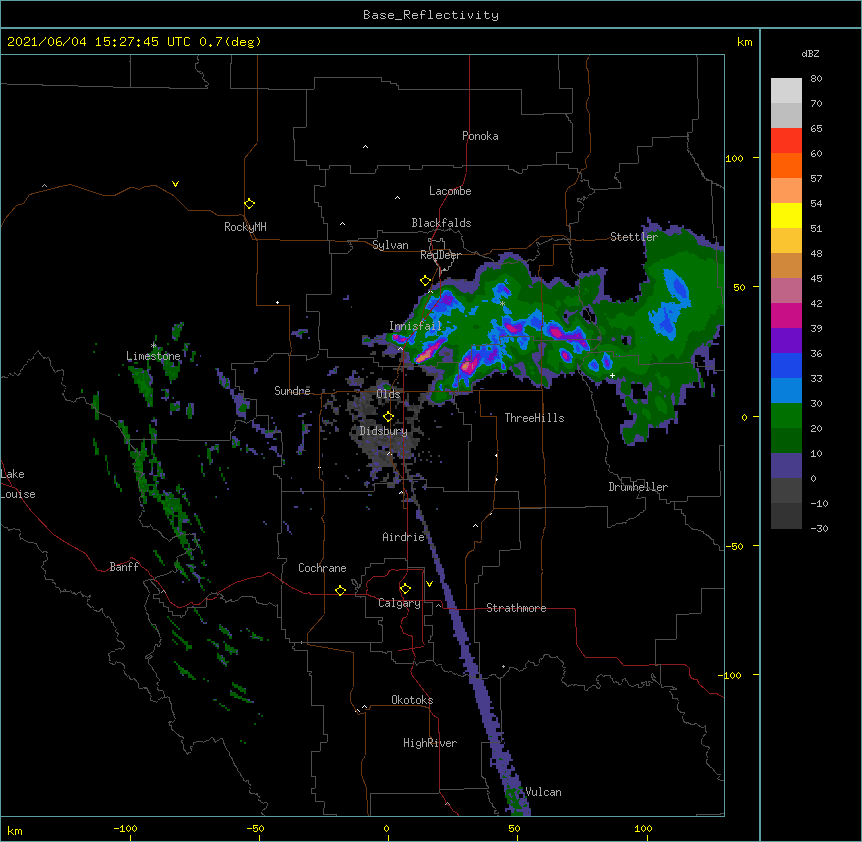
Task: Click the Blackfalds label
Action: (441, 223)
